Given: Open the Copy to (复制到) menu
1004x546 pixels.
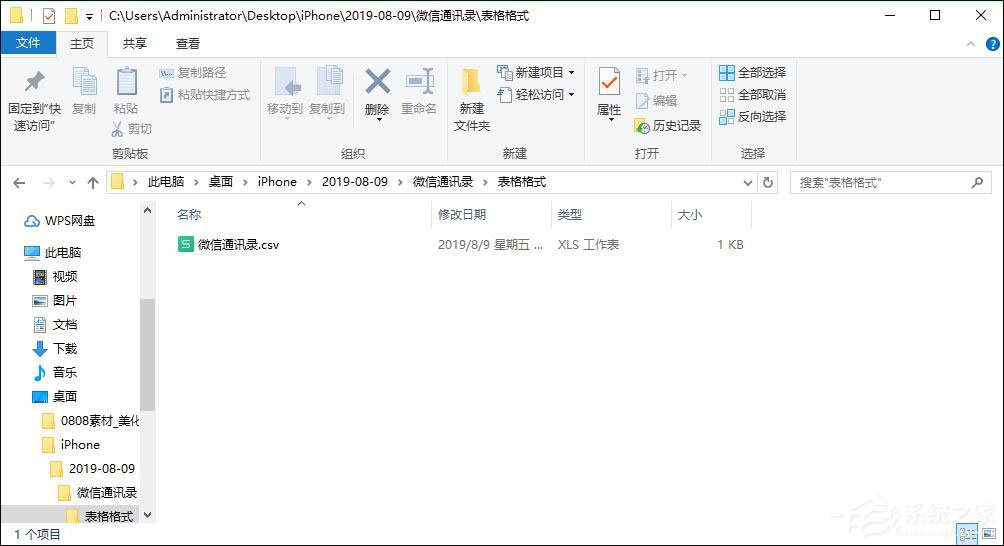Looking at the screenshot, I should [x=327, y=92].
